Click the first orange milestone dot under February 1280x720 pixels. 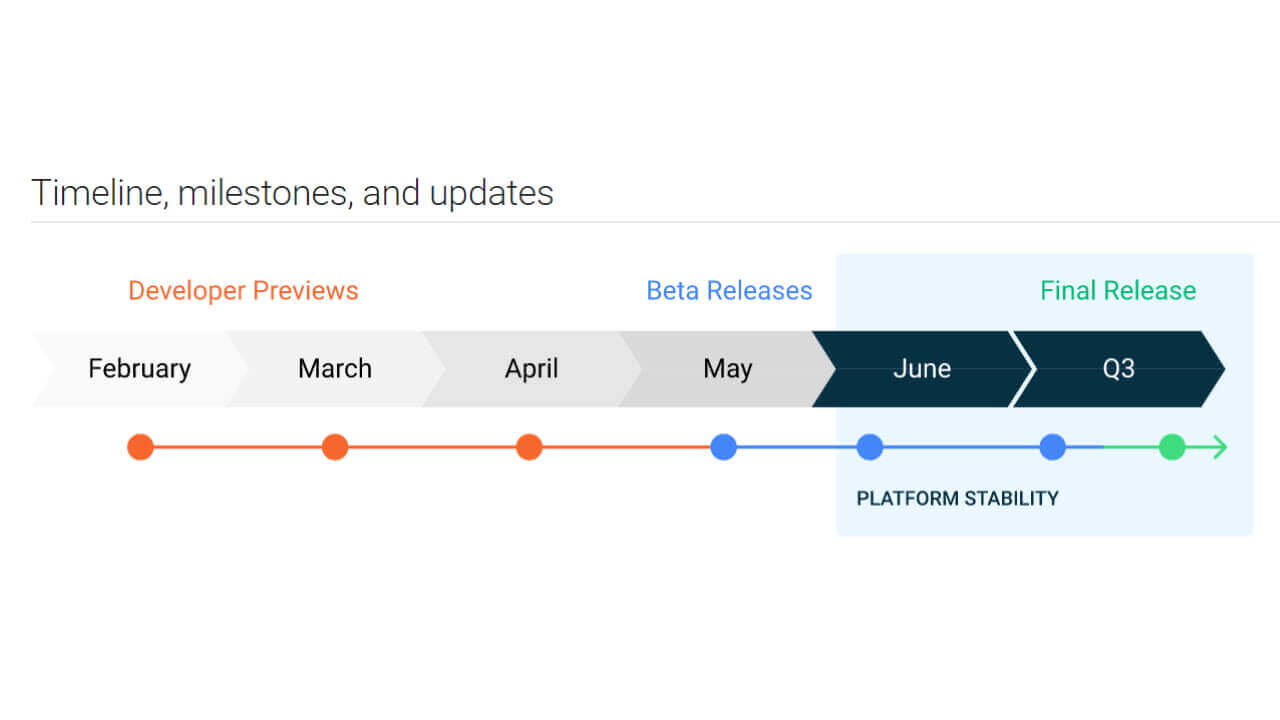(140, 447)
